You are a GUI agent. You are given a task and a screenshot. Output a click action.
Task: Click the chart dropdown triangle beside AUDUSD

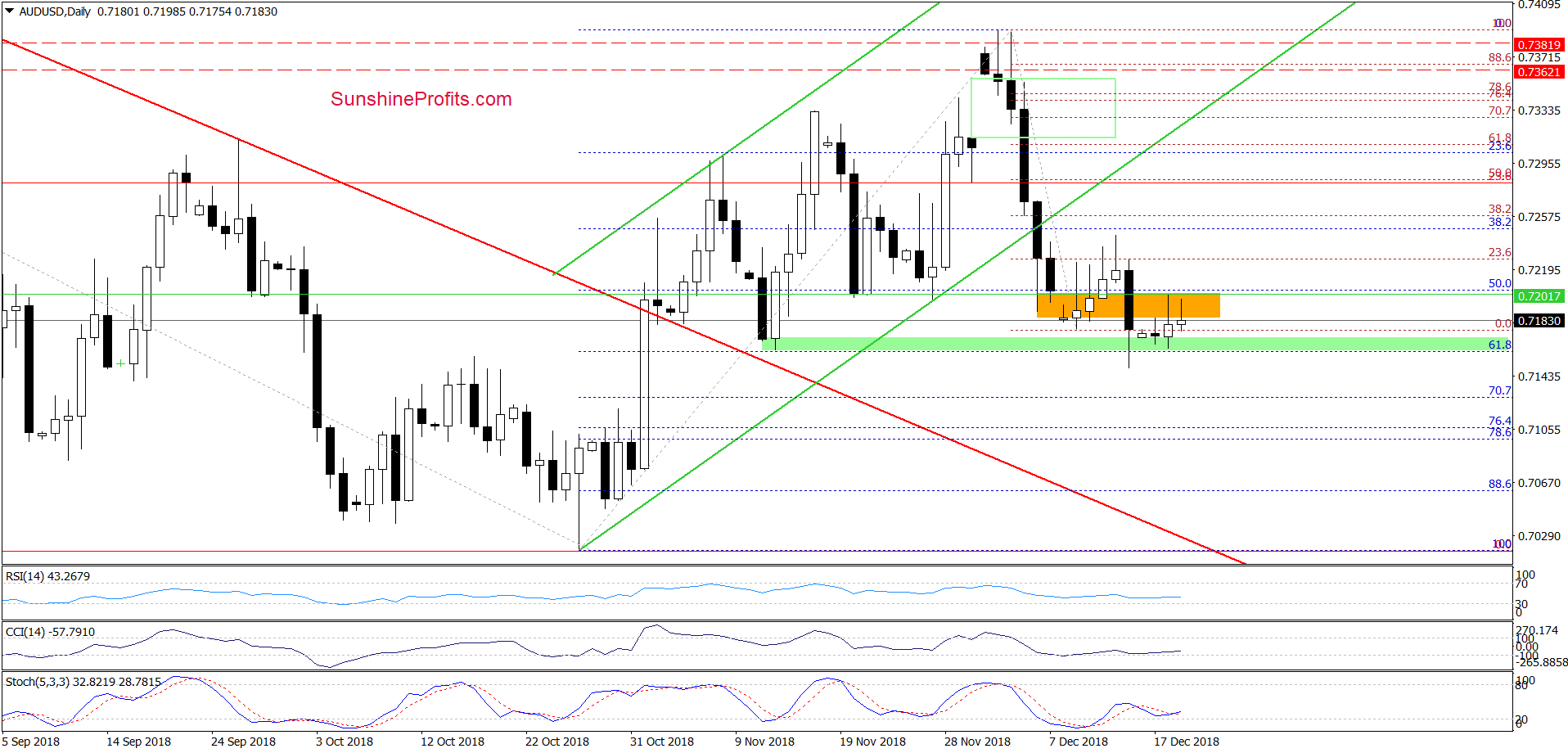[x=9, y=11]
